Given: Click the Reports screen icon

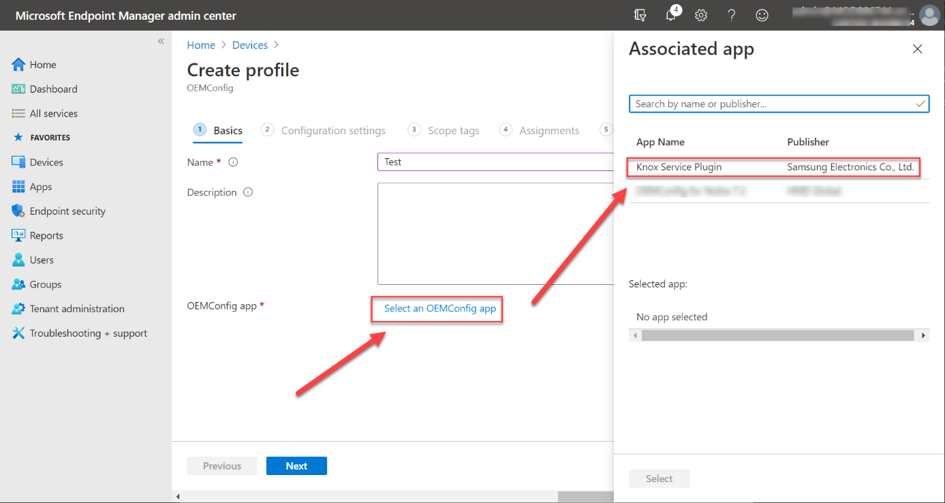Looking at the screenshot, I should pyautogui.click(x=19, y=236).
